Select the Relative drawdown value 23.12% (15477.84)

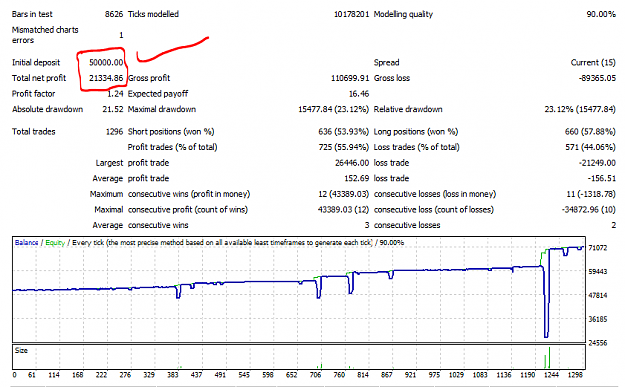[x=580, y=109]
